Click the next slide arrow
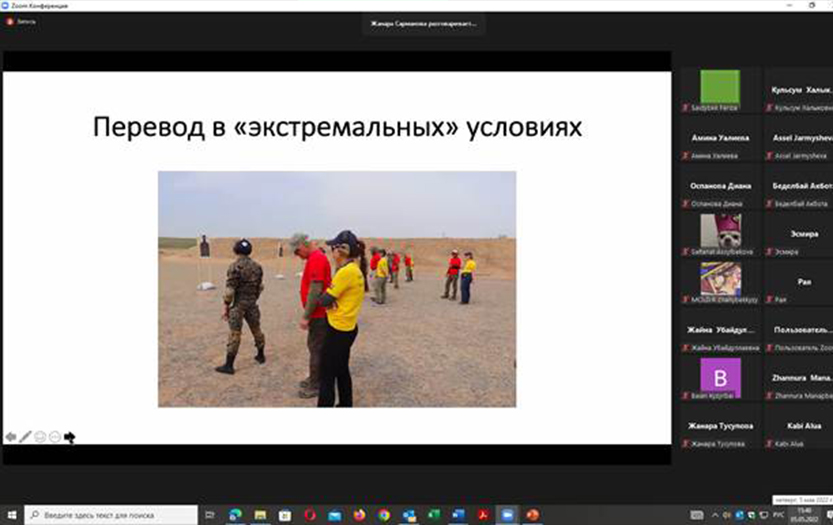The width and height of the screenshot is (833, 525). coord(69,437)
